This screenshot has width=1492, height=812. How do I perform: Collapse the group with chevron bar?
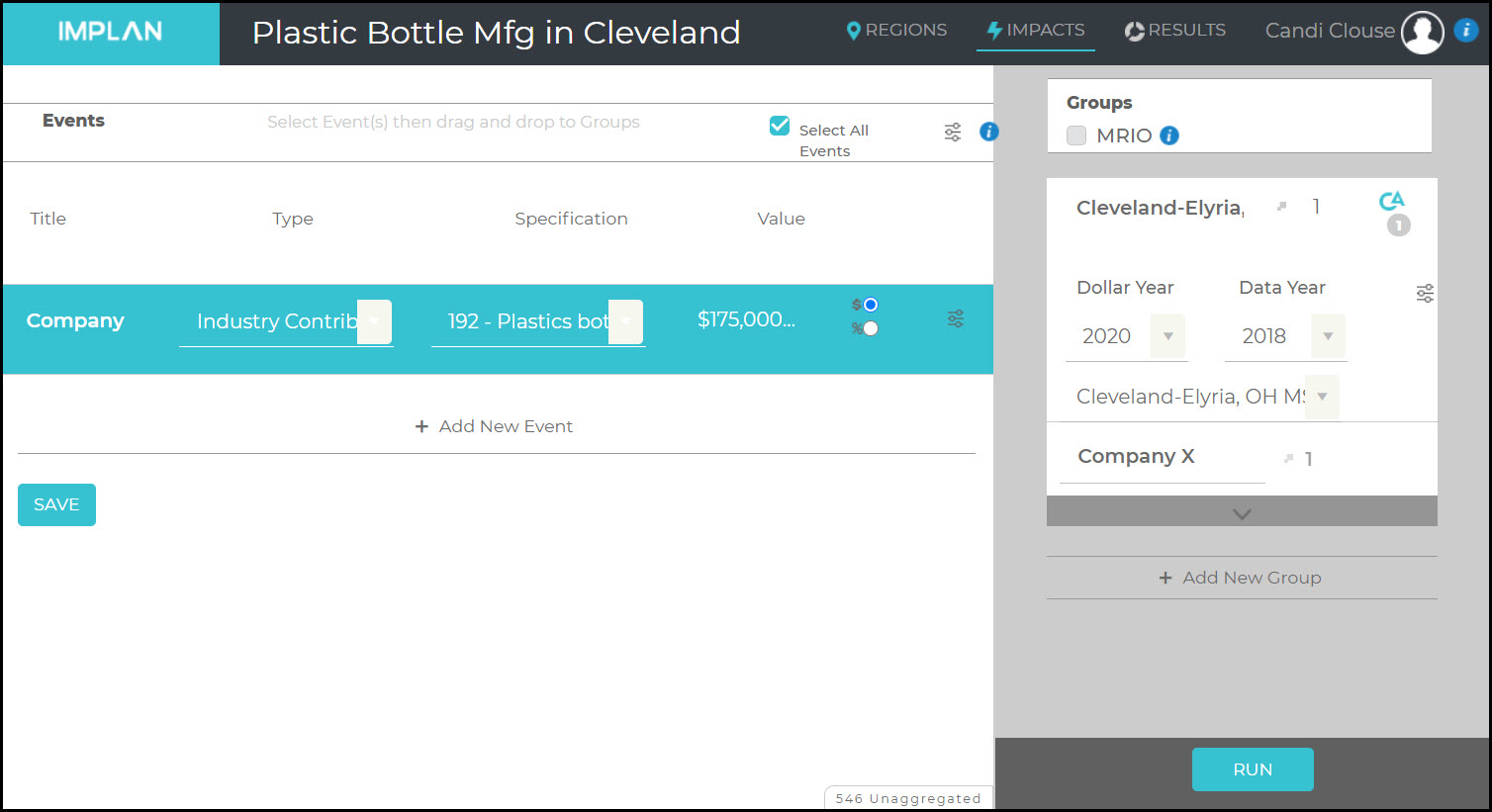coord(1242,512)
